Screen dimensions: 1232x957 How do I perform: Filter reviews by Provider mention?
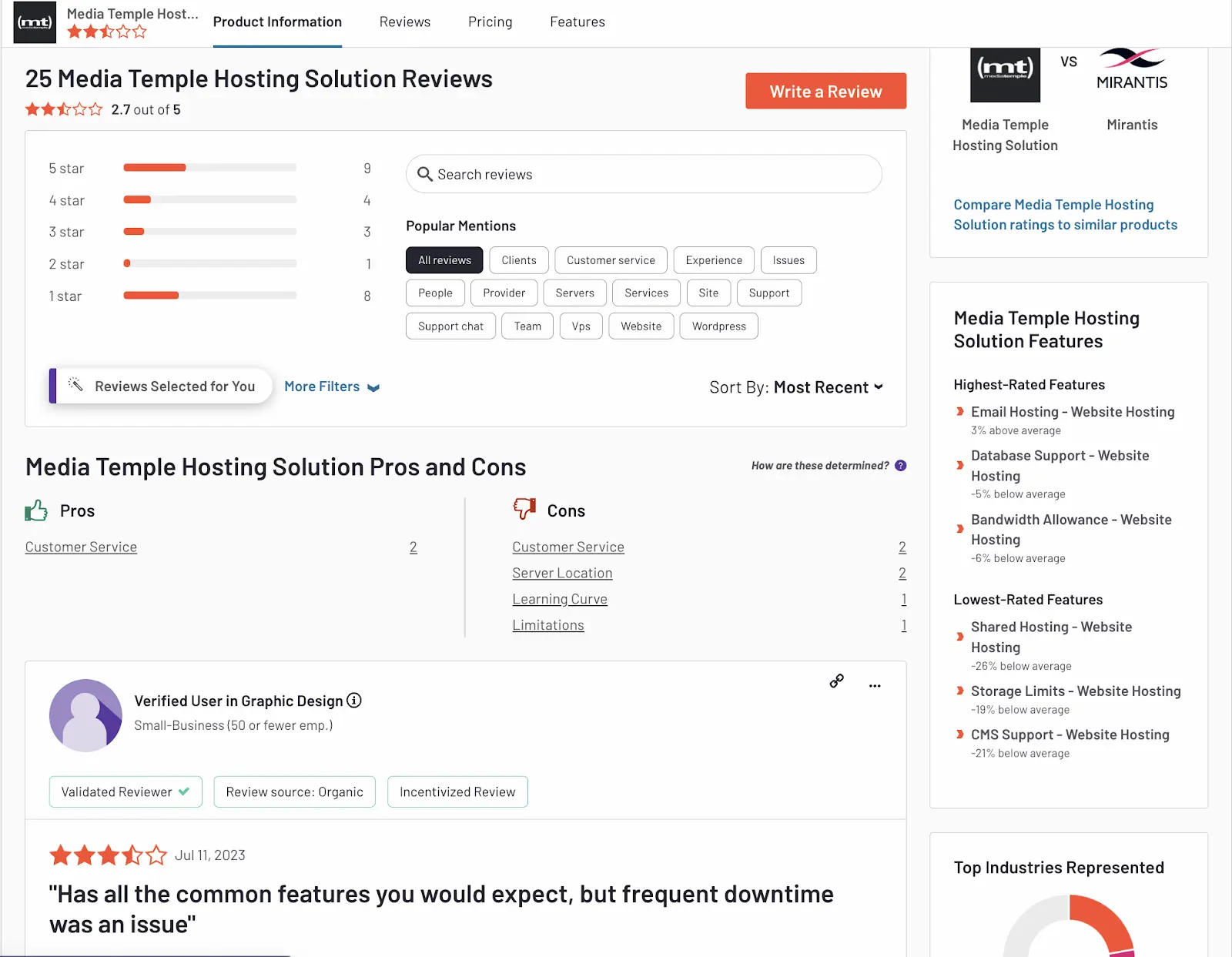point(504,293)
